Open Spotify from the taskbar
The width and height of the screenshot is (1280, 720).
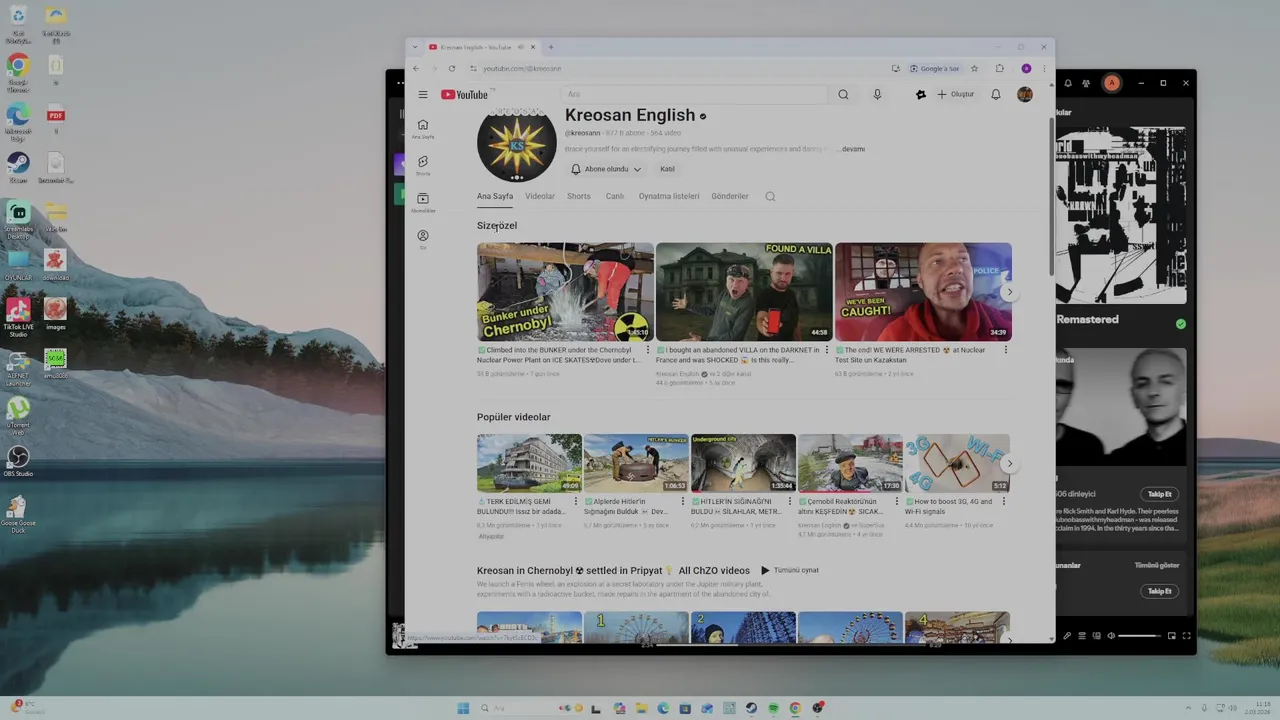(774, 708)
